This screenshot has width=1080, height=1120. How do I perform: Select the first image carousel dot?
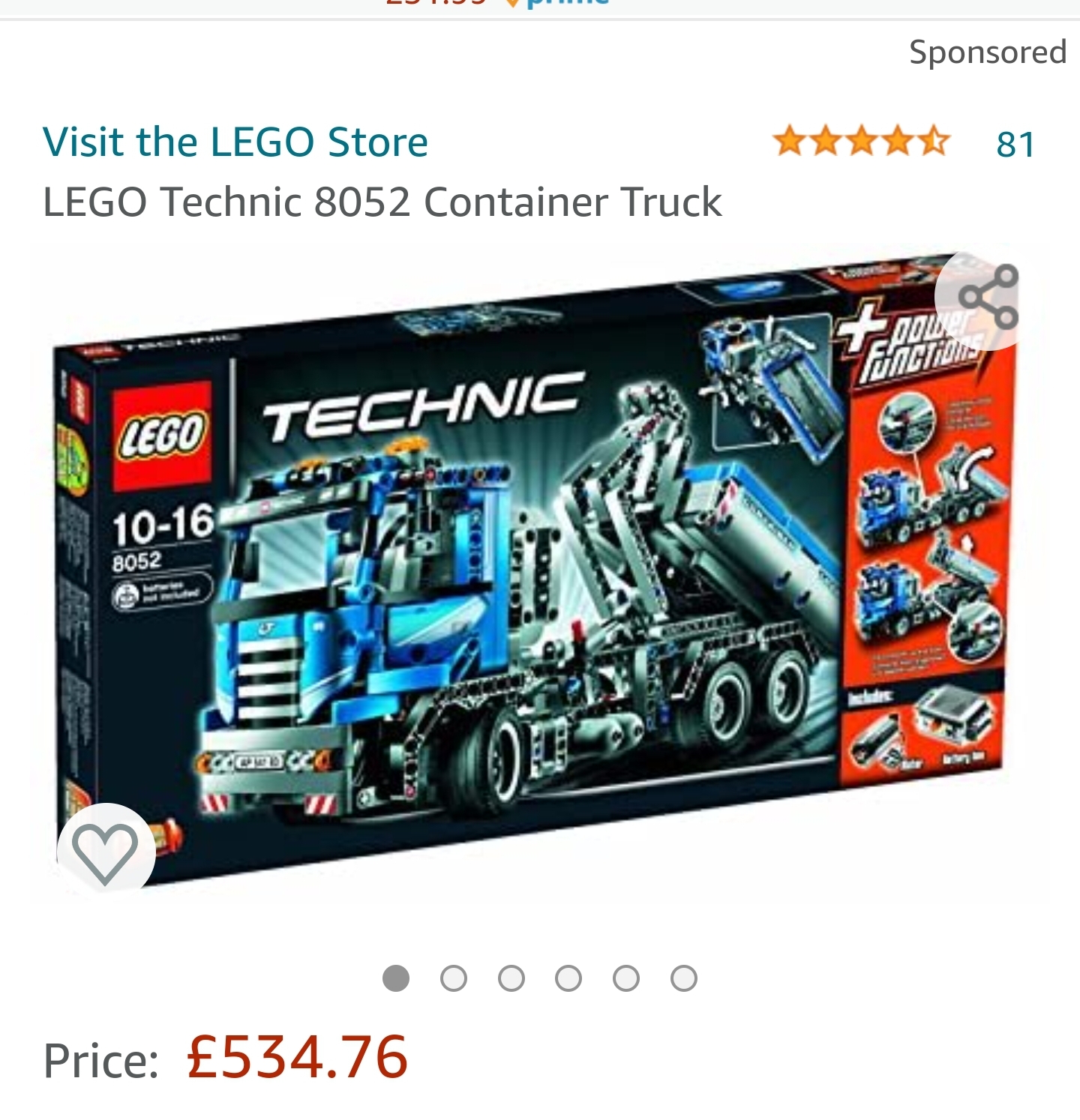click(x=396, y=978)
